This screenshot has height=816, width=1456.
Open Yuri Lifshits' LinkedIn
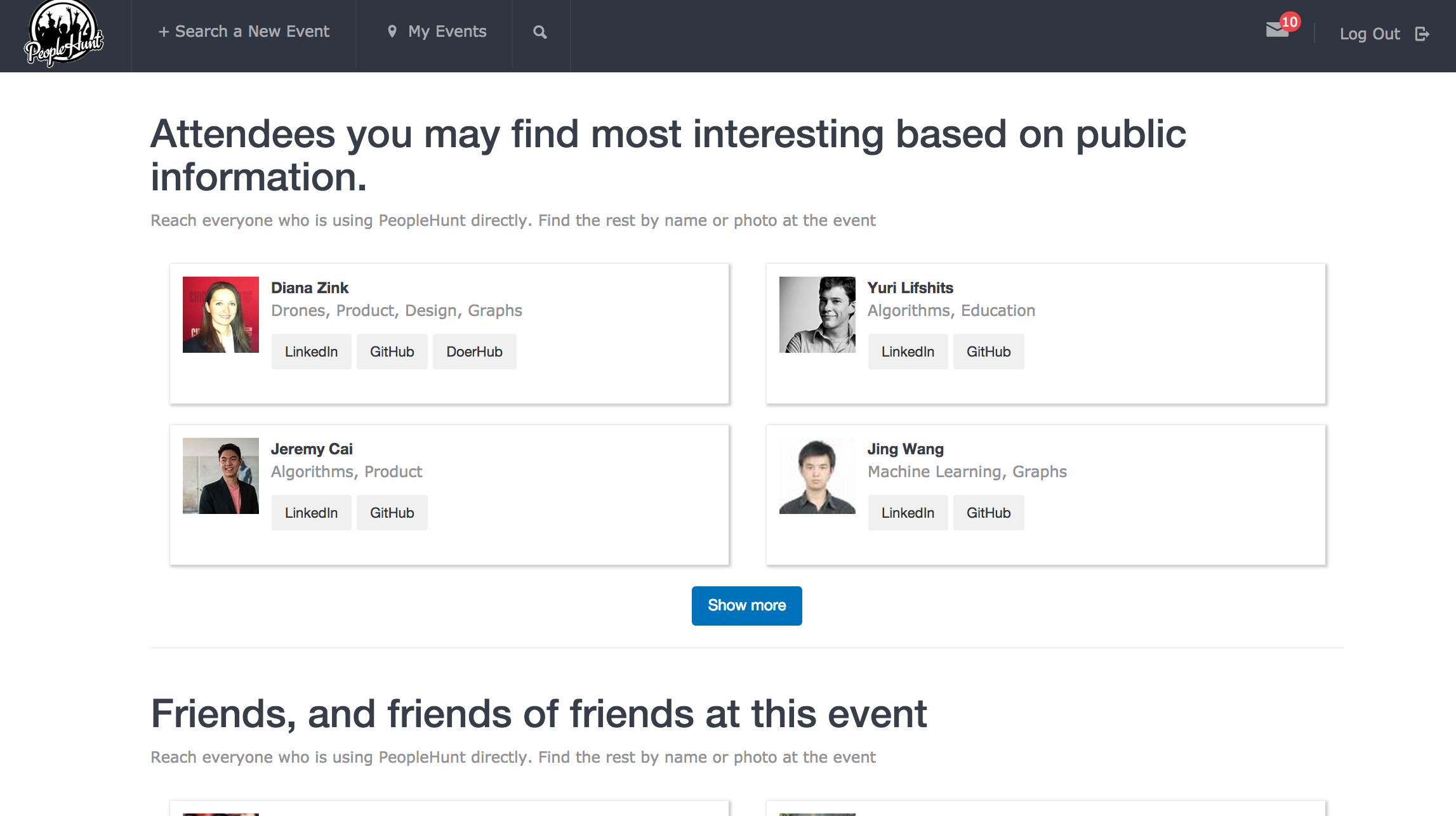[908, 352]
